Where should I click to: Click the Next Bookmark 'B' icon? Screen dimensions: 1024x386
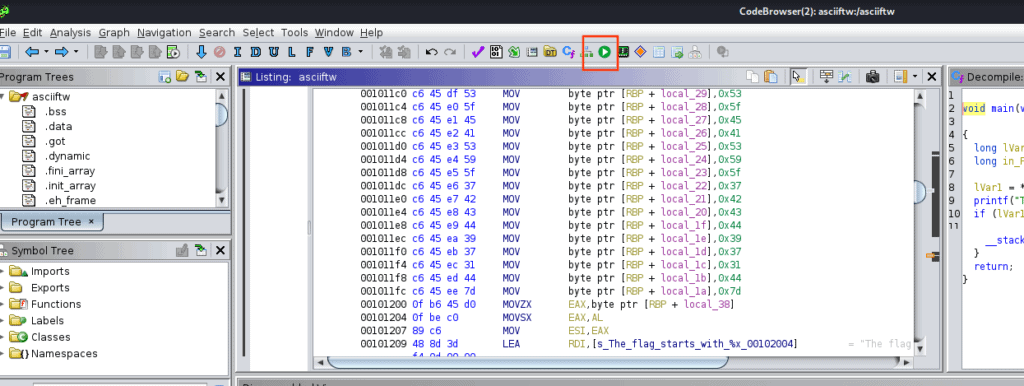coord(345,52)
